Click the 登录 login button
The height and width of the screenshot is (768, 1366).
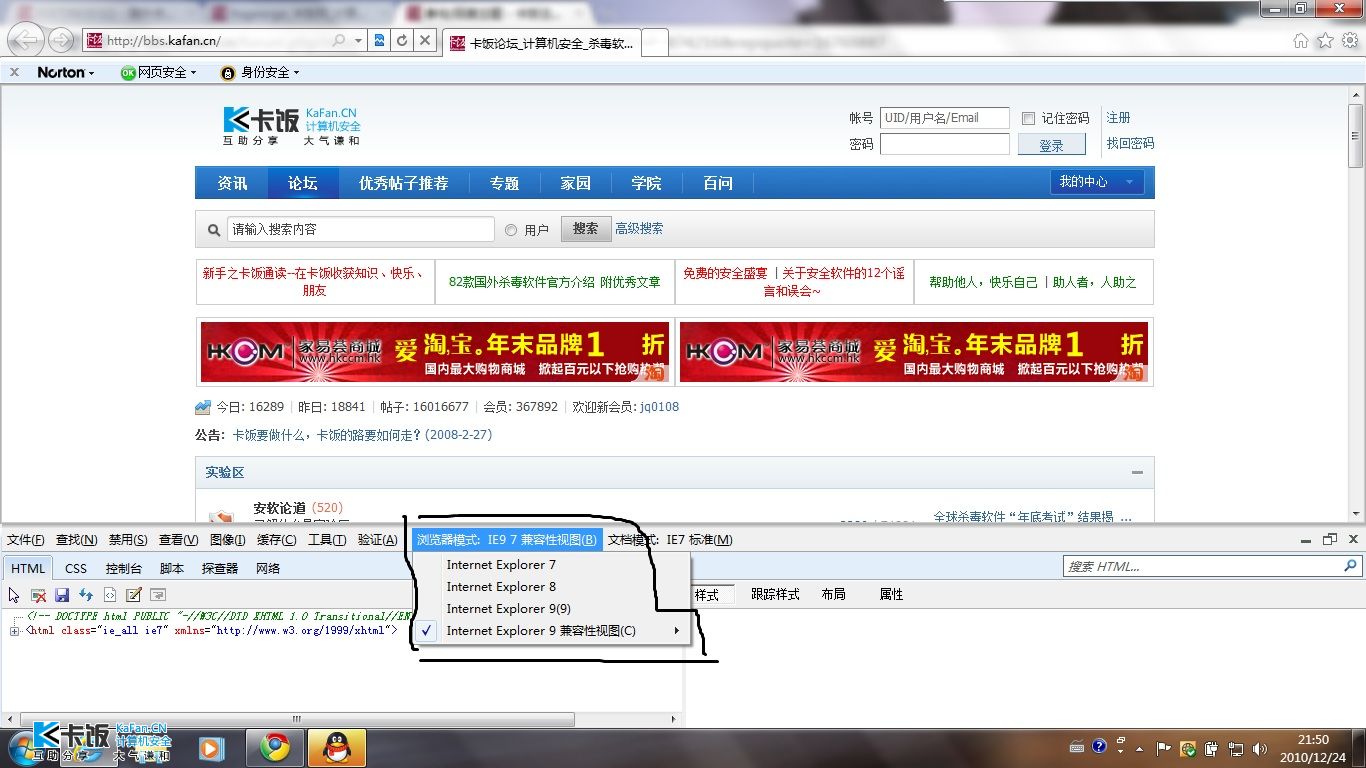(x=1051, y=145)
